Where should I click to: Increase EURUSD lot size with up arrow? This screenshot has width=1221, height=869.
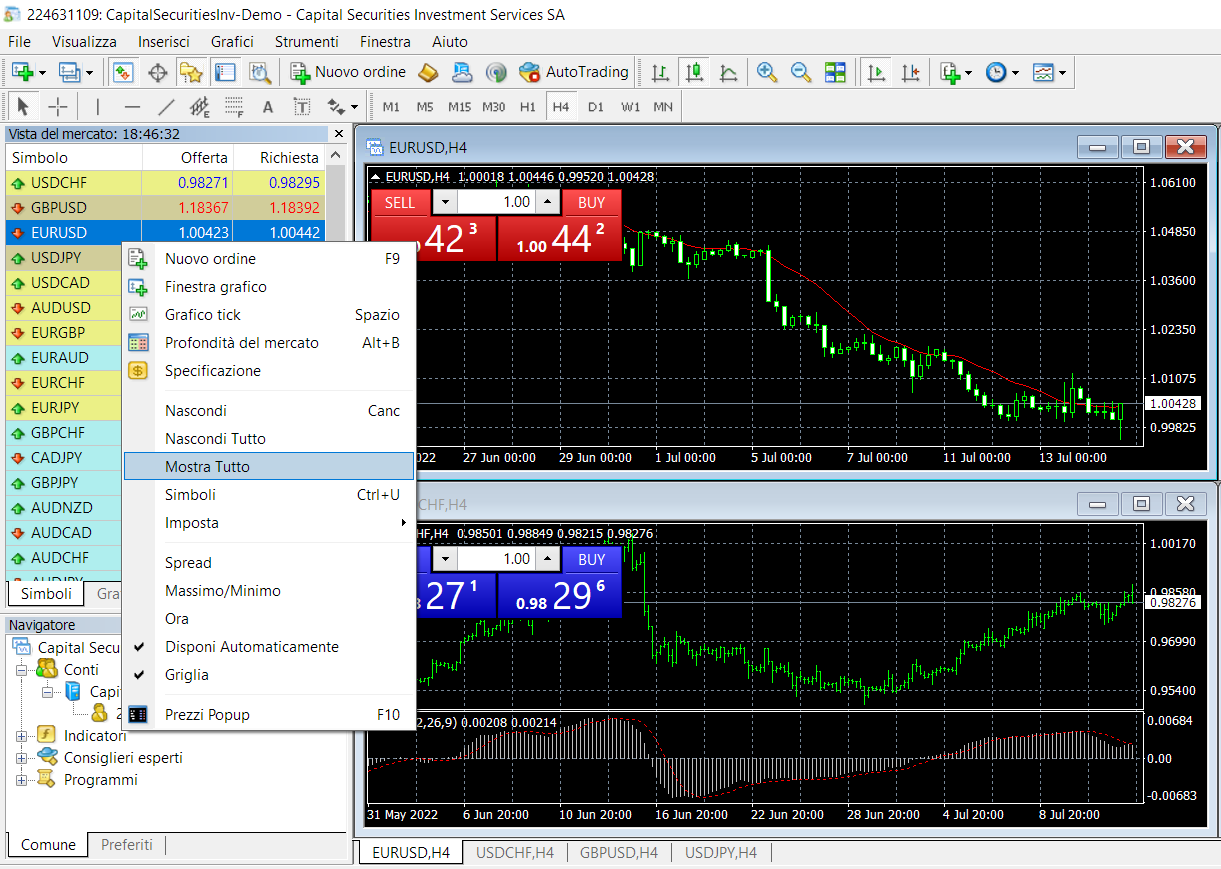(547, 202)
